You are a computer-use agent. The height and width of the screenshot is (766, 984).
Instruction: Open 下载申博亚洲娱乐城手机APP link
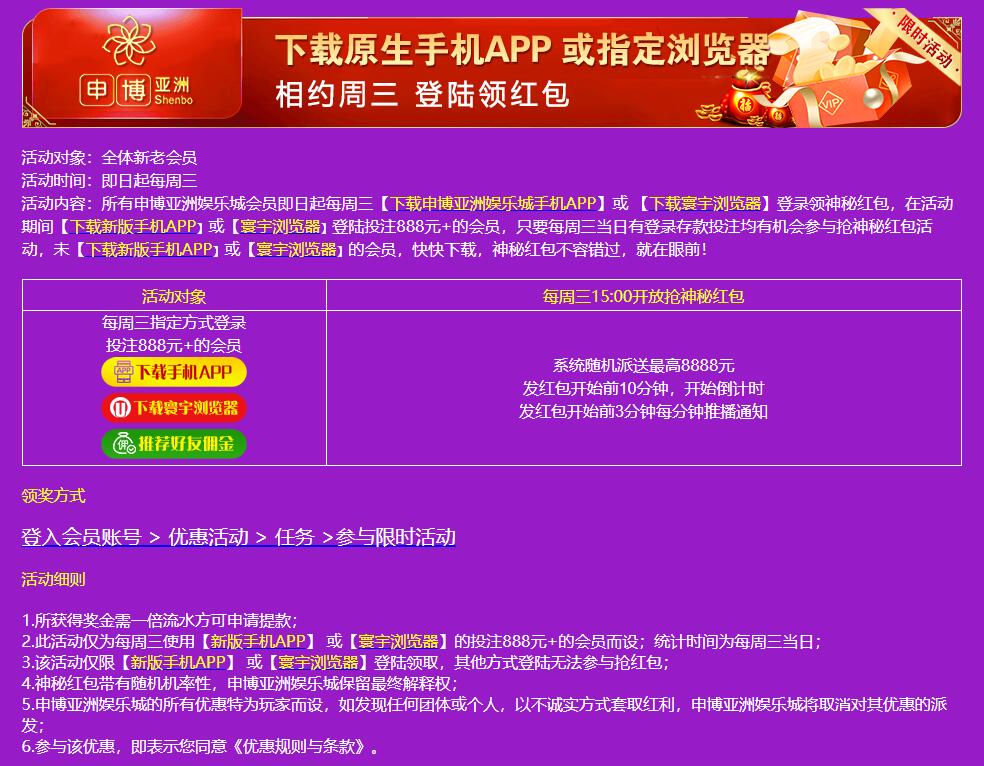pos(493,203)
